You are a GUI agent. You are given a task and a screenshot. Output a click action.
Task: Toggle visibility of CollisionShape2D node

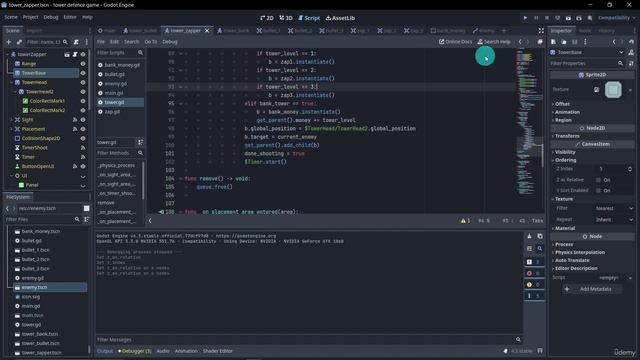click(83, 138)
